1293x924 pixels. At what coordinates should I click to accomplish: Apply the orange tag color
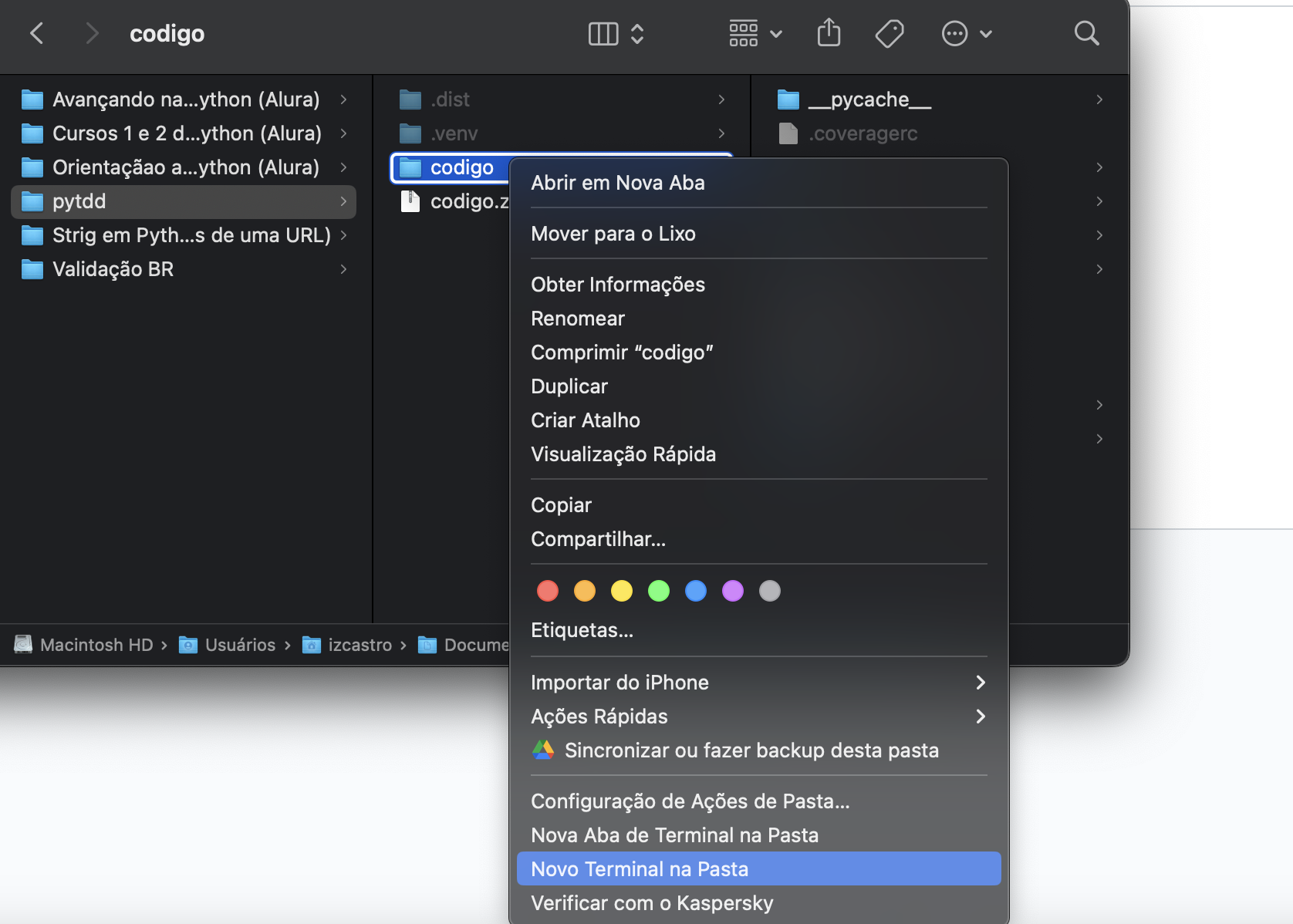pos(585,591)
